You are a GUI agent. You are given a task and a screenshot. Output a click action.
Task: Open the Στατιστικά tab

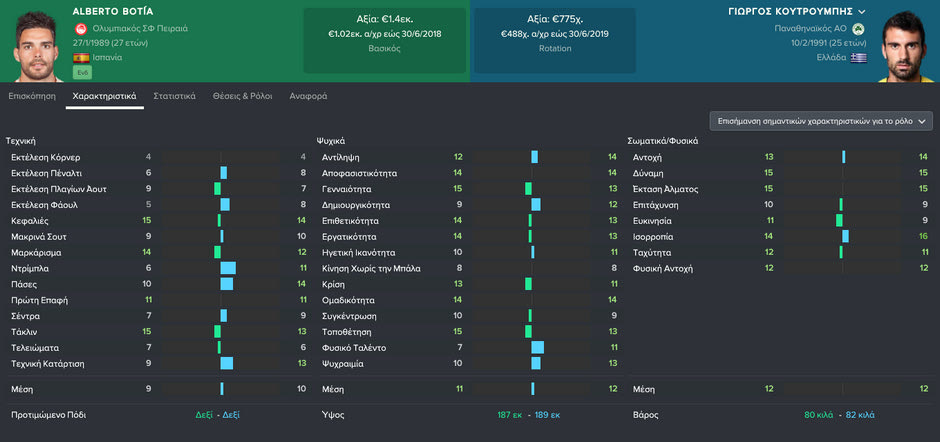click(x=174, y=96)
